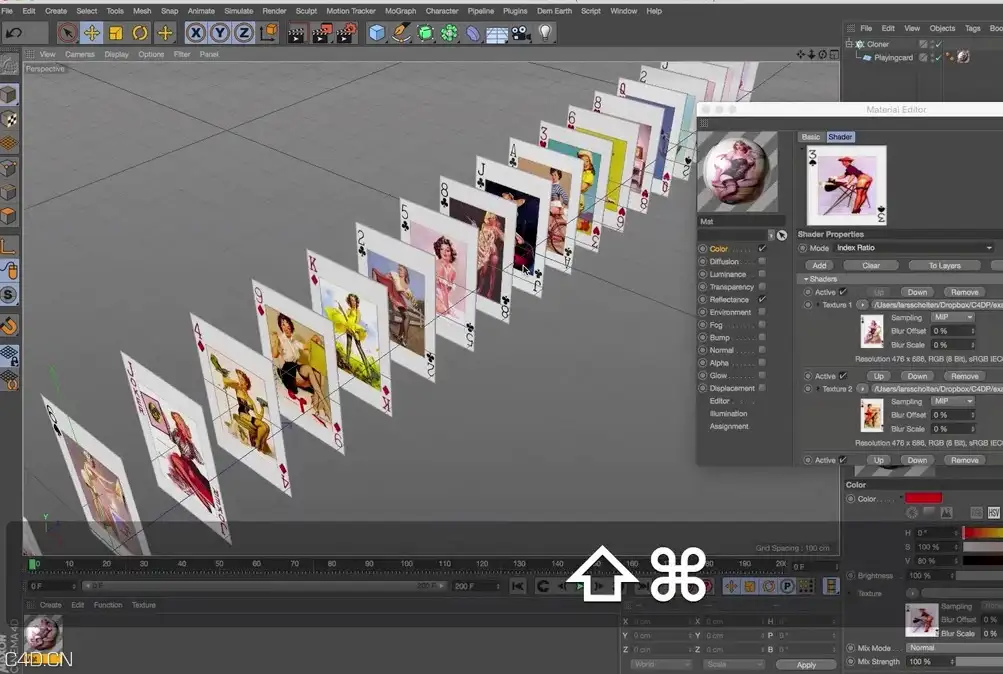
Task: Click the Add button under Shader Properties
Action: coord(819,265)
